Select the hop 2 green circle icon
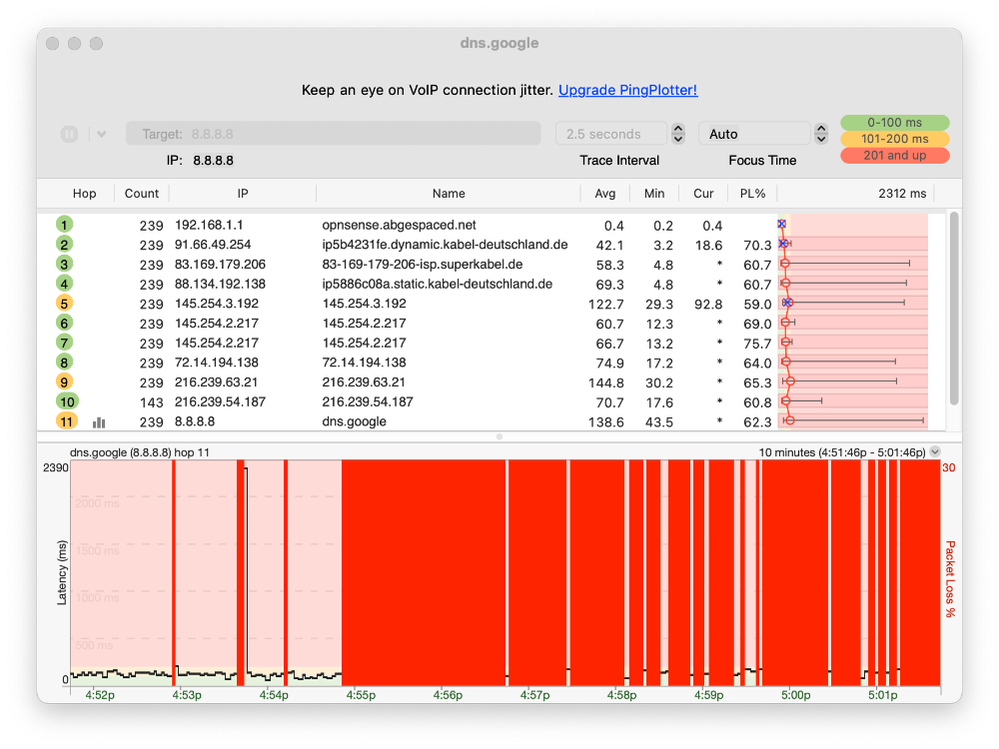 [x=64, y=244]
